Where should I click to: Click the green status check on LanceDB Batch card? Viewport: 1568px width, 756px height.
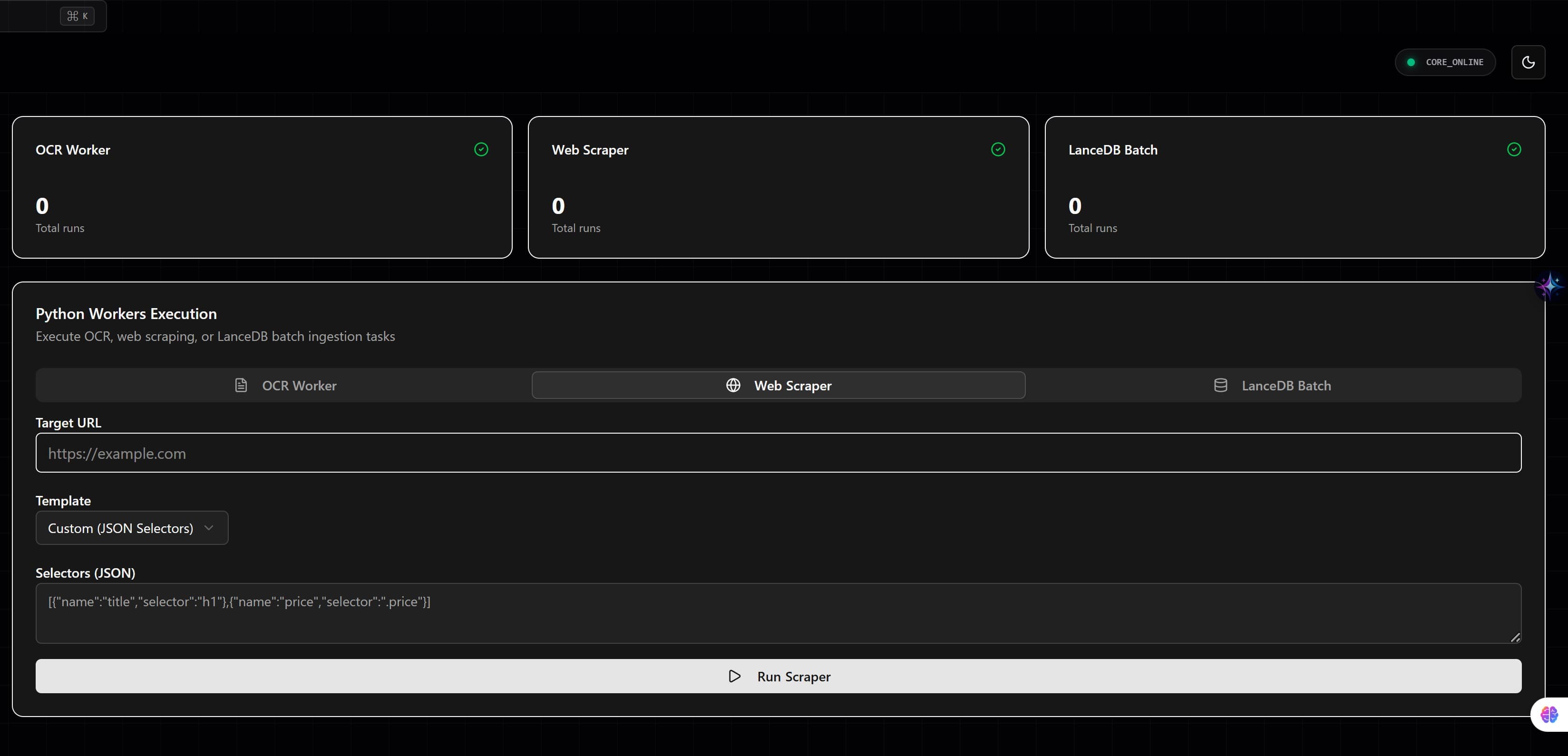(1514, 150)
